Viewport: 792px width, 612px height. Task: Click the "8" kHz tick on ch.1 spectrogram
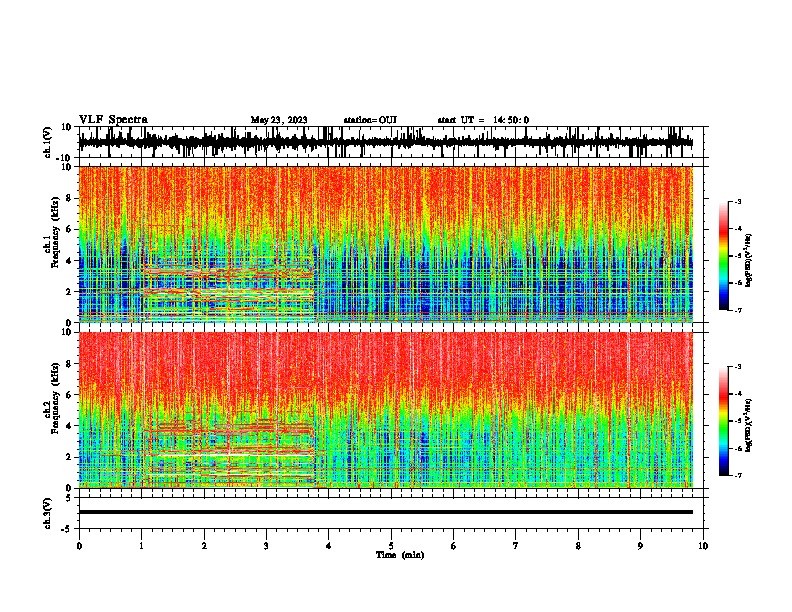tap(69, 198)
